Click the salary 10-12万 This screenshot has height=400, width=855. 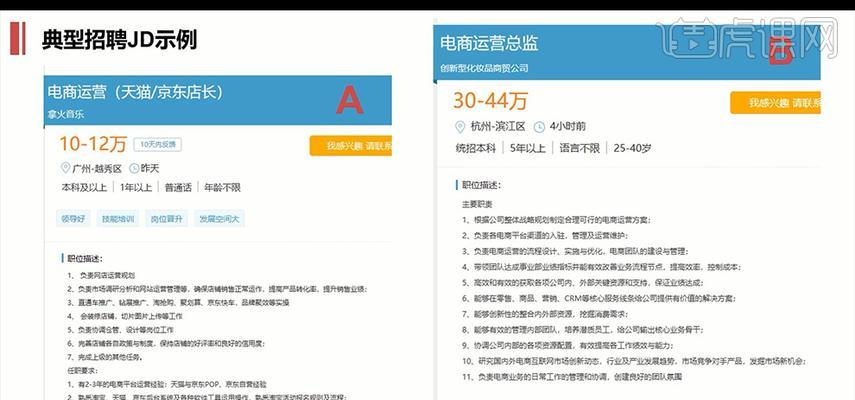[93, 144]
